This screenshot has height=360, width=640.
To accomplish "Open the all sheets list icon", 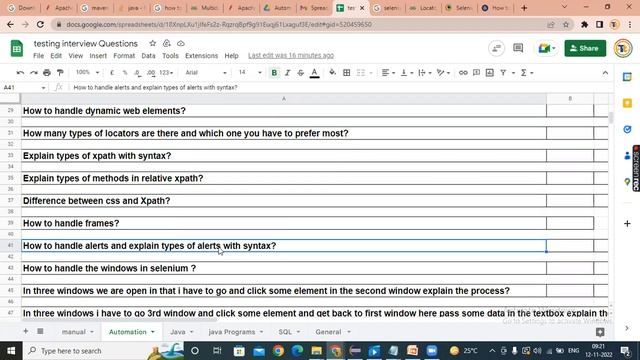I will 40,331.
